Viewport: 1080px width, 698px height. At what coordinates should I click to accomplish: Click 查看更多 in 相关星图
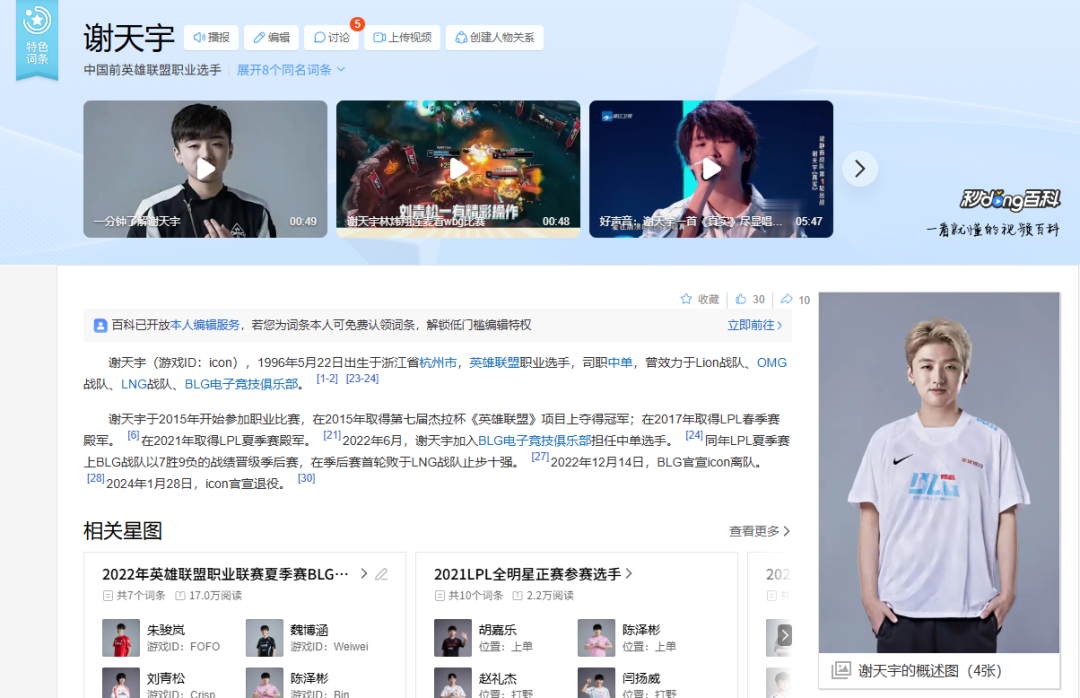tap(760, 531)
